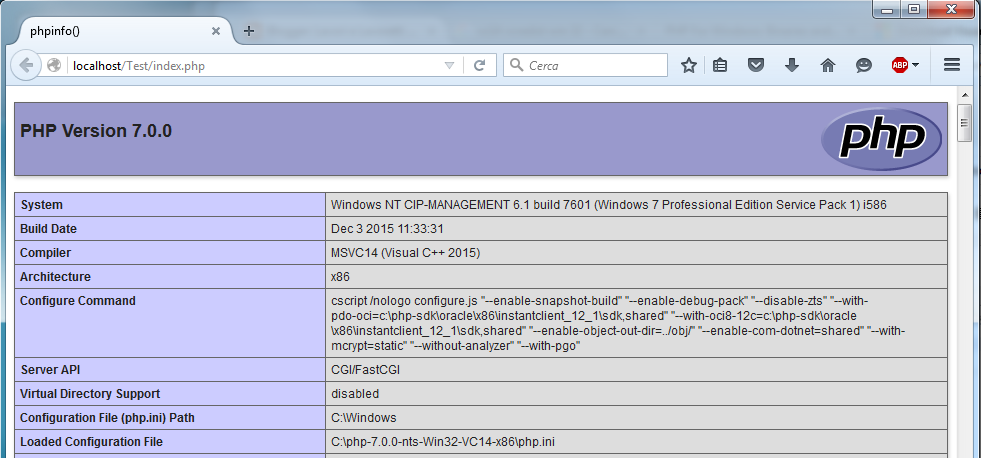Click the C:\Windows path value

pyautogui.click(x=363, y=418)
